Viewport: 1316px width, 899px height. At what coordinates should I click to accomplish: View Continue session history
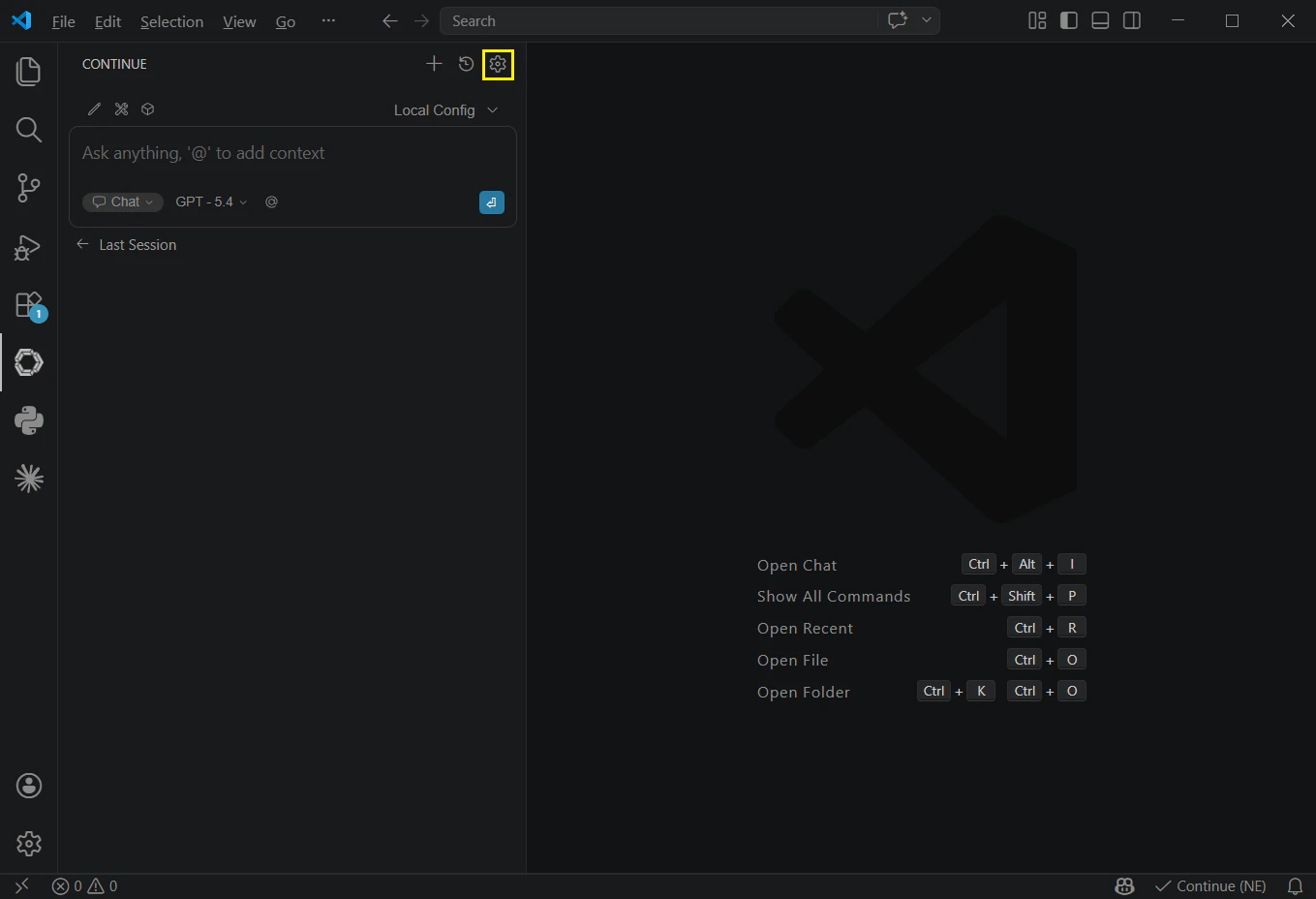click(466, 64)
